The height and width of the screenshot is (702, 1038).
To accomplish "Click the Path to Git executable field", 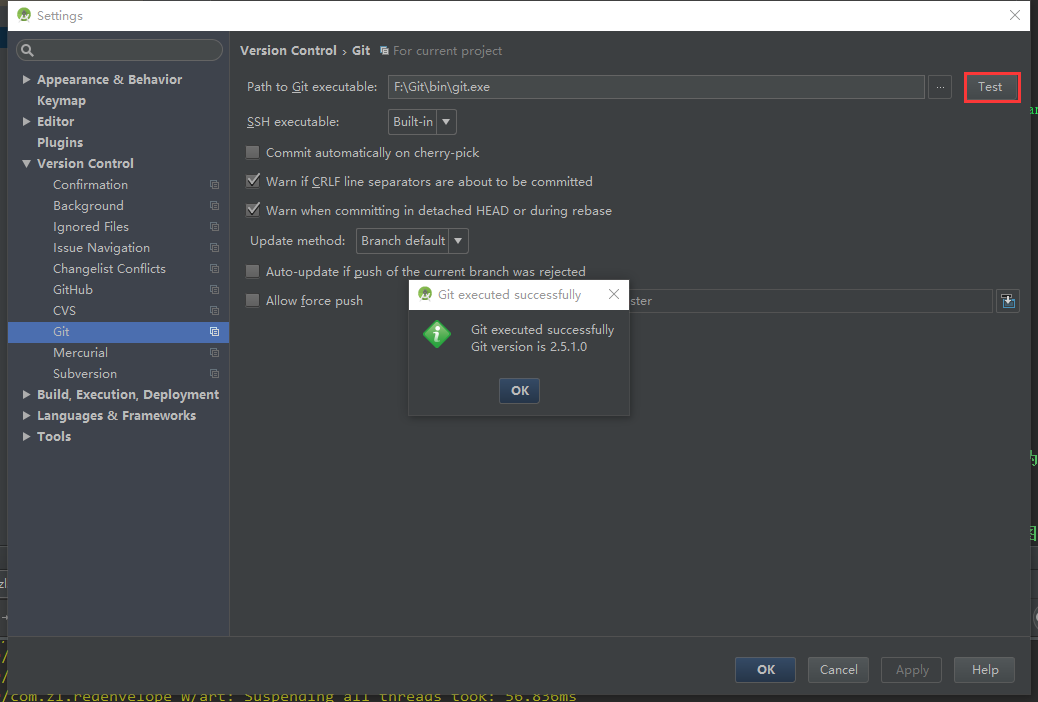I will pyautogui.click(x=656, y=87).
